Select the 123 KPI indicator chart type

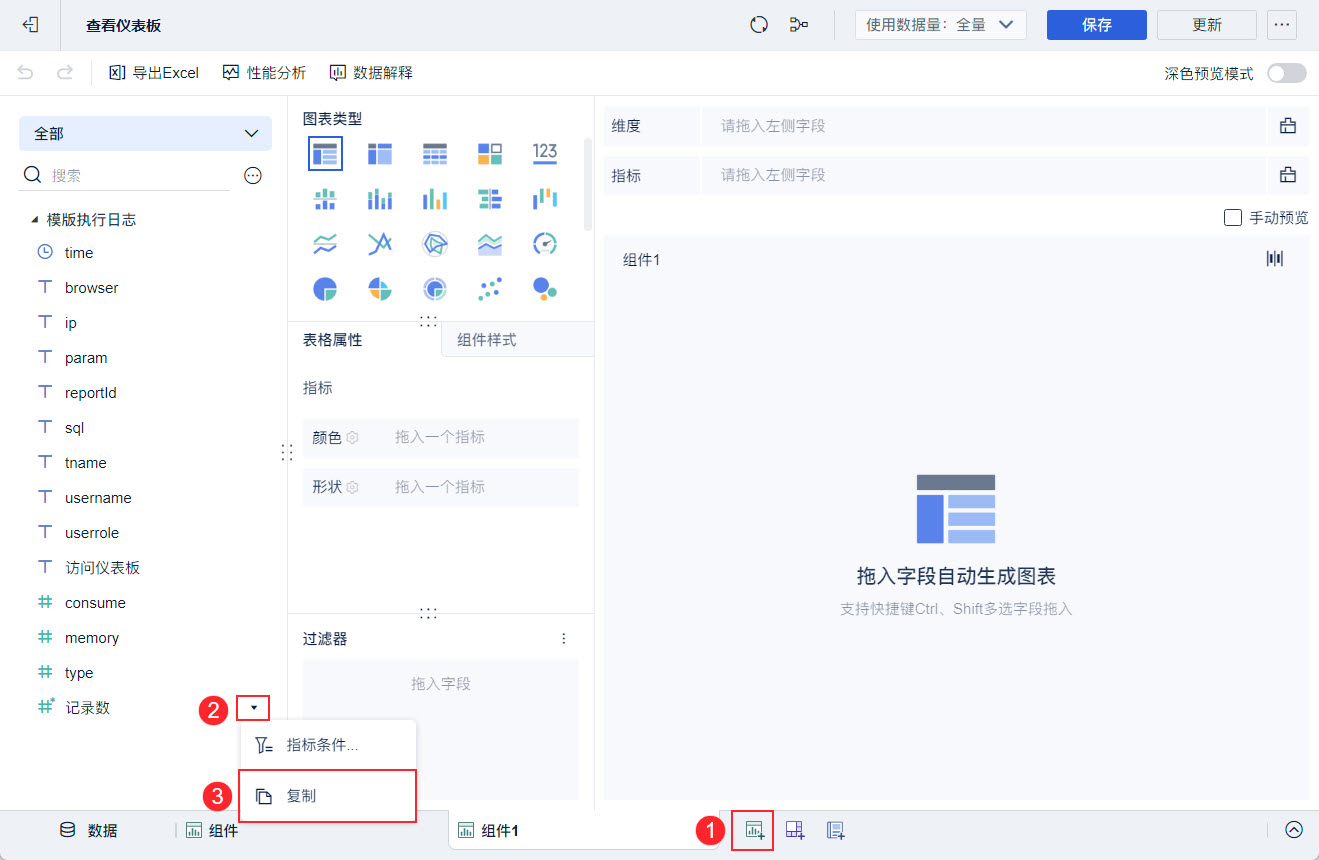tap(545, 152)
